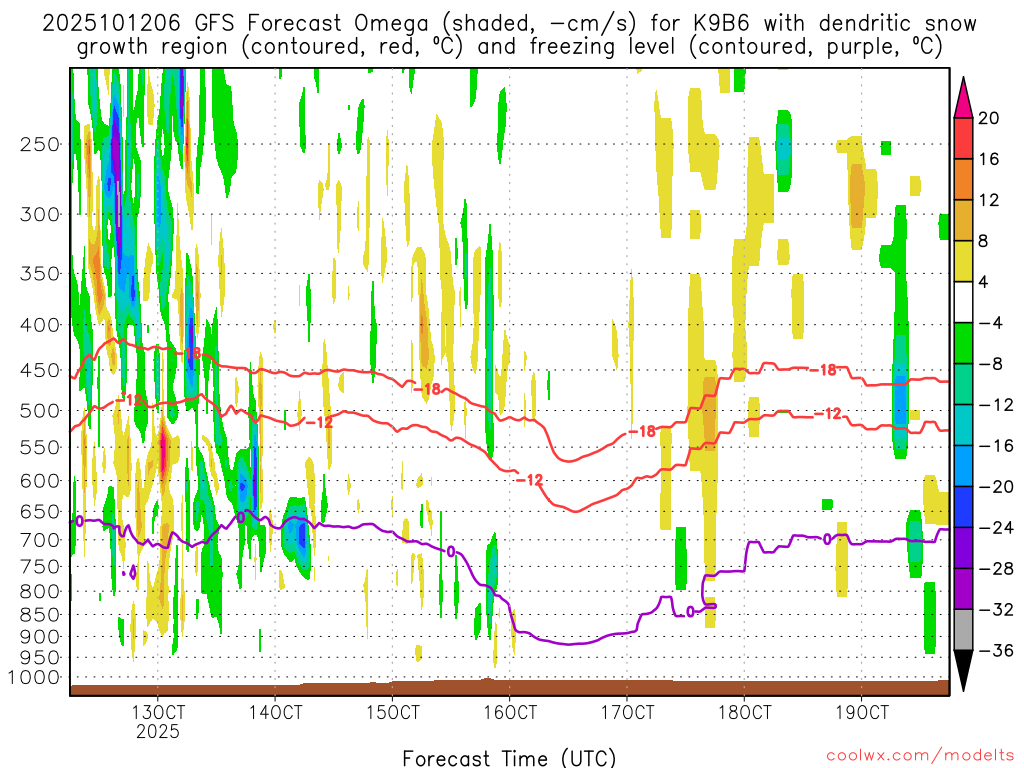Click the Forecast Time (UTC) axis title

pos(509,758)
